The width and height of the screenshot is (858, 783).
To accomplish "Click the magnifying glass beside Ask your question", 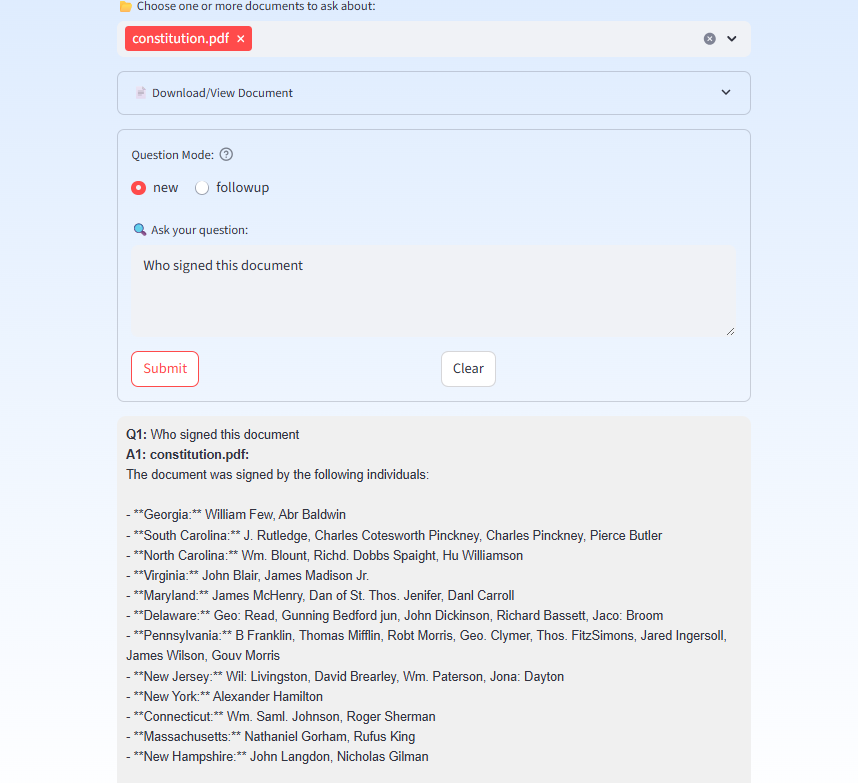I will (139, 229).
